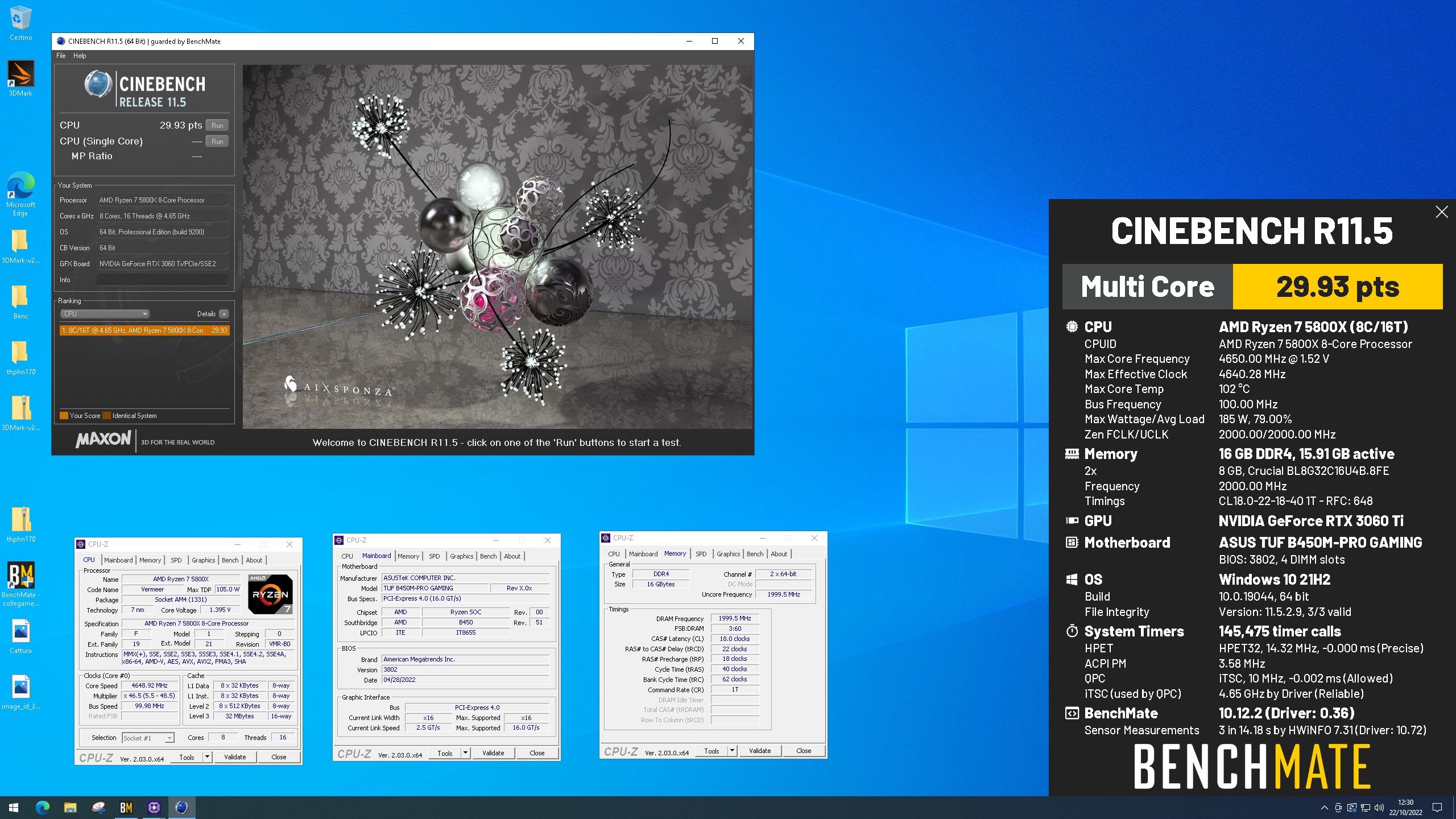Open File Explorer from the taskbar
The image size is (1456, 819).
[x=70, y=808]
